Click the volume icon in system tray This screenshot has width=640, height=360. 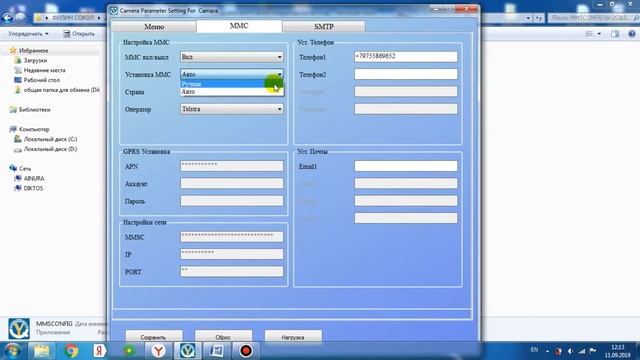[x=571, y=351]
